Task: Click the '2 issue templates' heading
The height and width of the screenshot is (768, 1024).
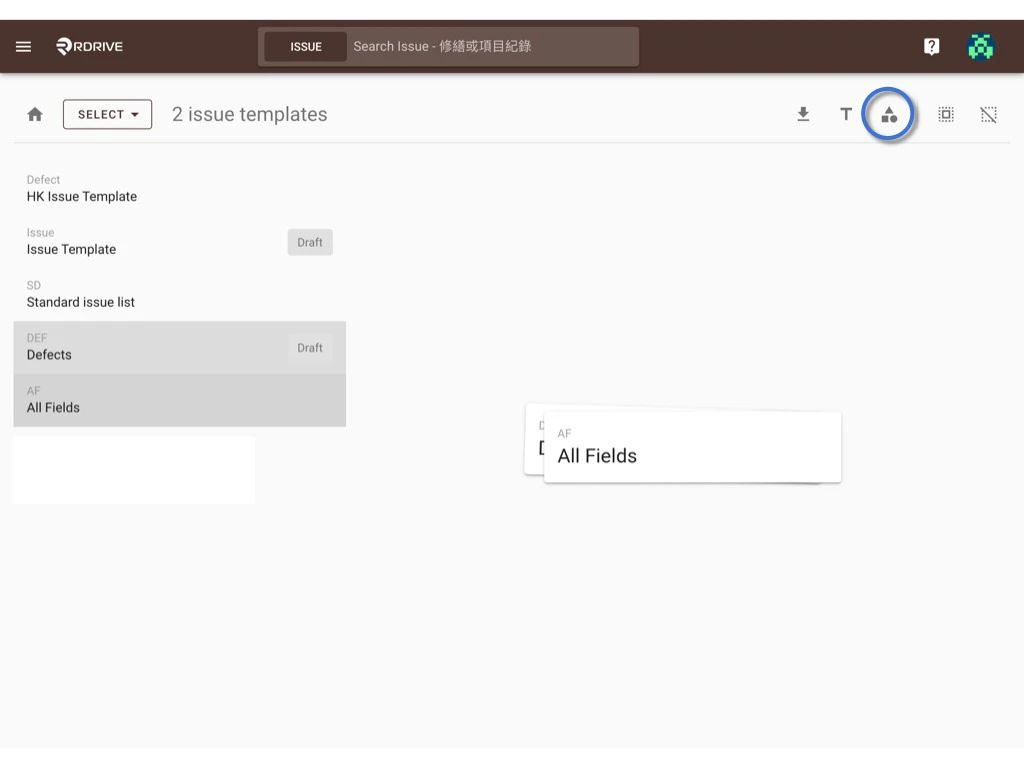Action: [249, 114]
